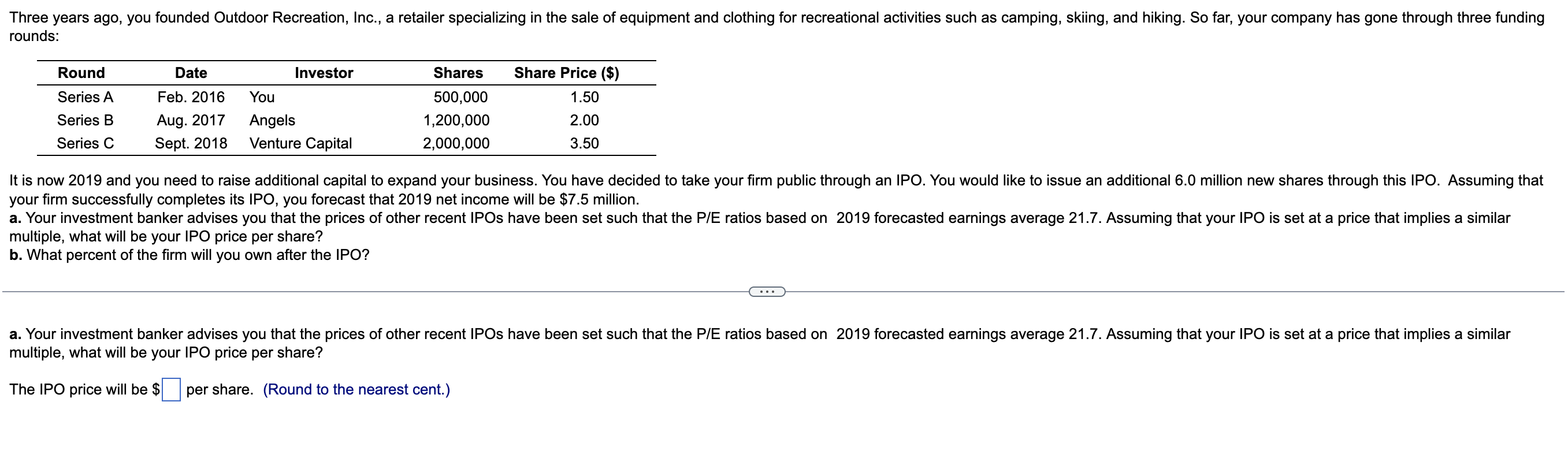Click the ellipsis expander on the divider line
The image size is (1568, 469).
[x=767, y=292]
